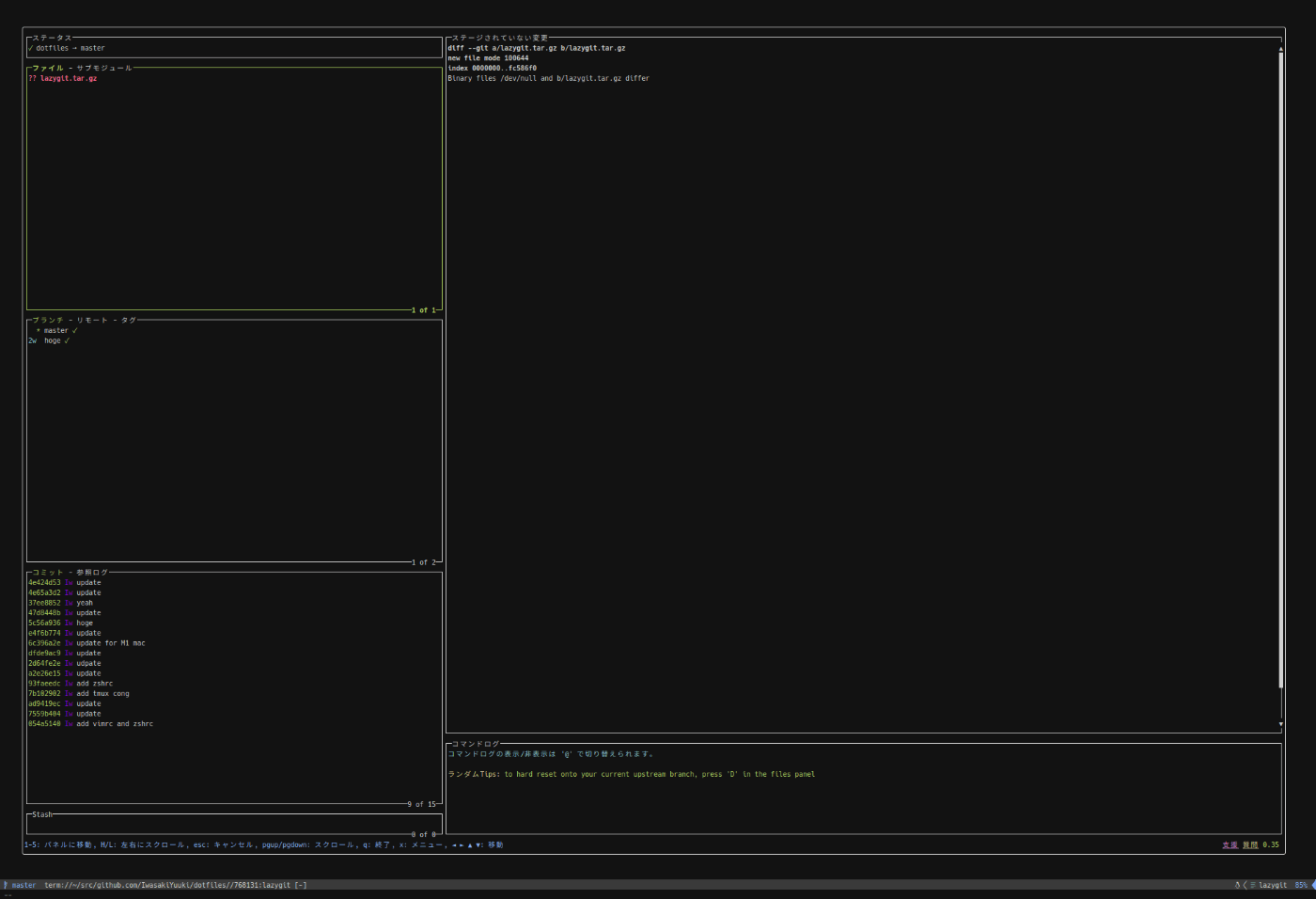Toggle staging of lazygit.tar.gz in the files panel
Screen dimensions: 1316x899
pyautogui.click(x=68, y=78)
